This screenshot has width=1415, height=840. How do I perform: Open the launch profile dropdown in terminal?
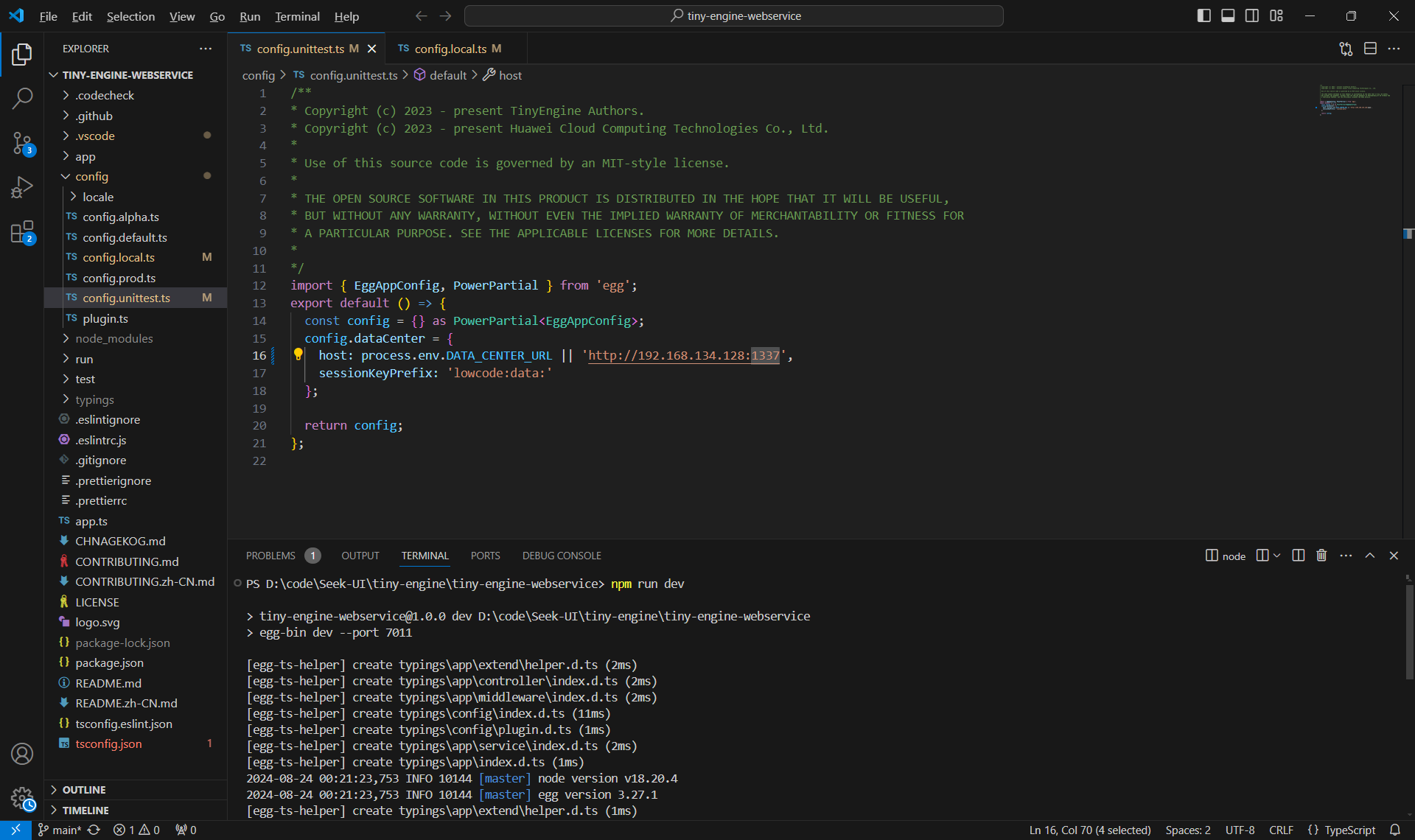pos(1277,556)
